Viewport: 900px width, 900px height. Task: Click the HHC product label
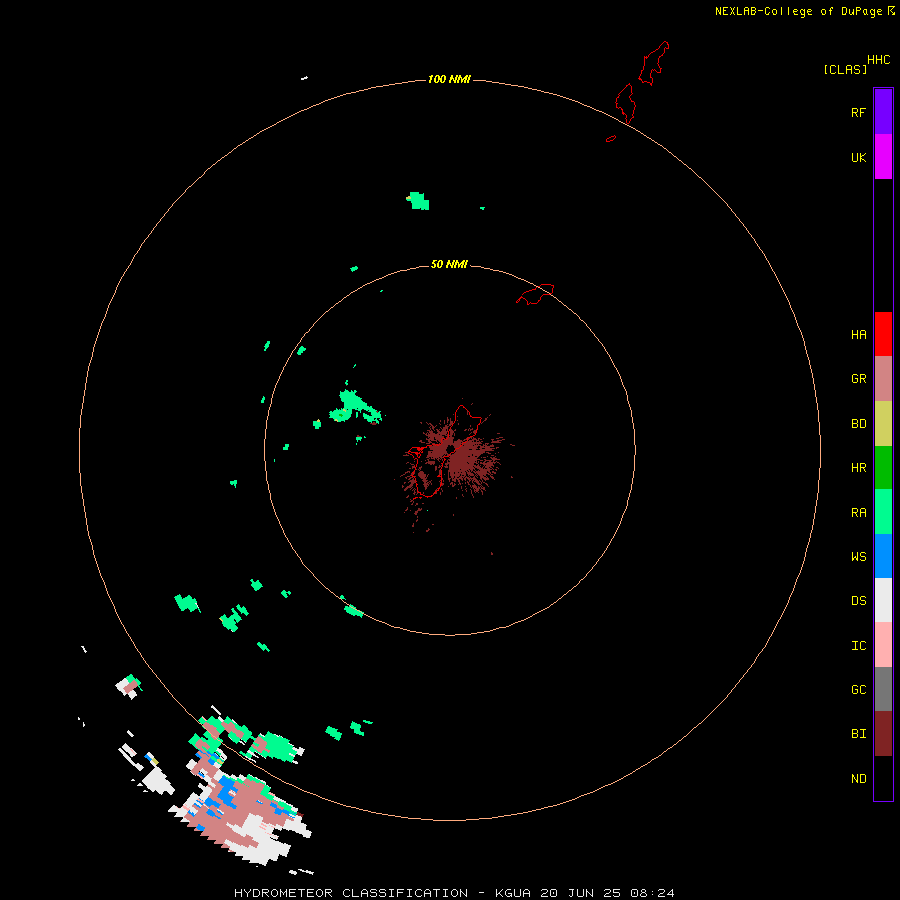[x=879, y=60]
